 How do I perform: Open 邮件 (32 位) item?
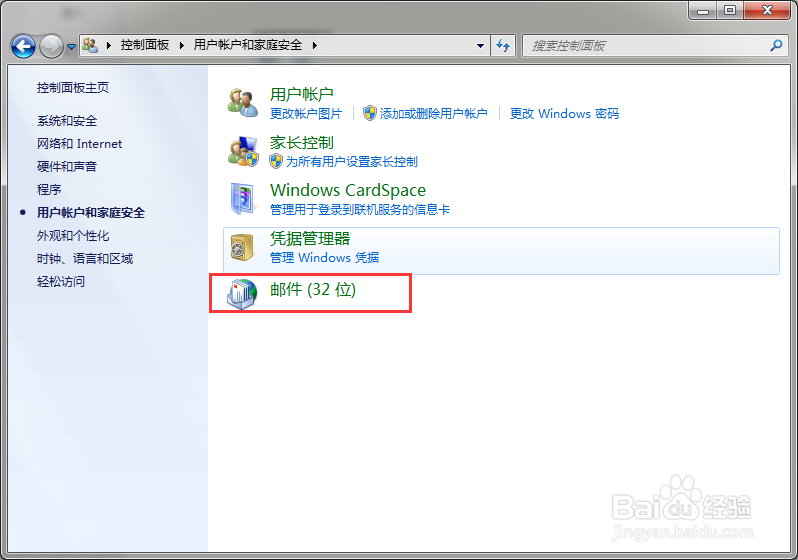click(312, 290)
